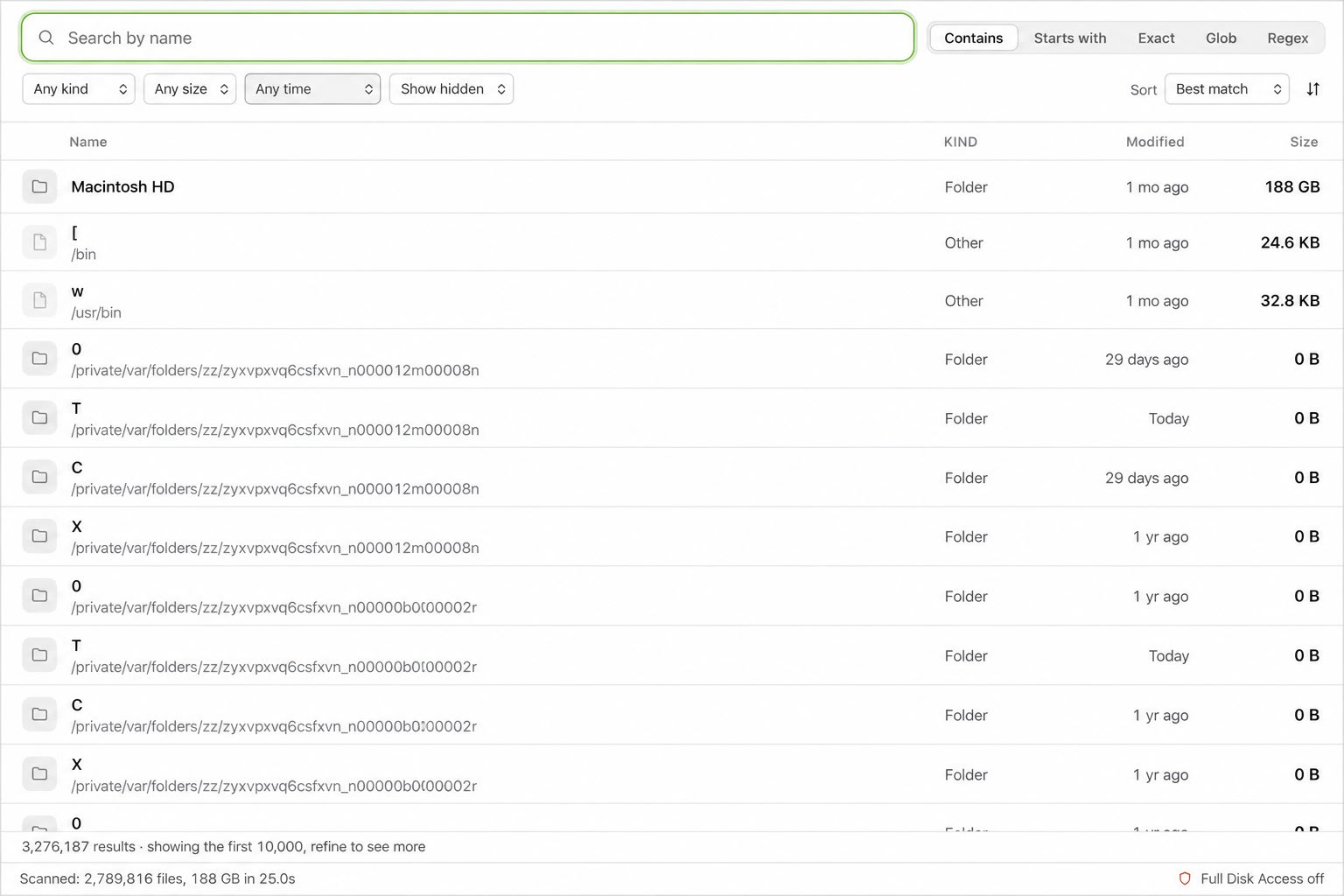Viewport: 1344px width, 896px height.
Task: Click folder icon of "C" modified 29 days ago
Action: pyautogui.click(x=39, y=477)
